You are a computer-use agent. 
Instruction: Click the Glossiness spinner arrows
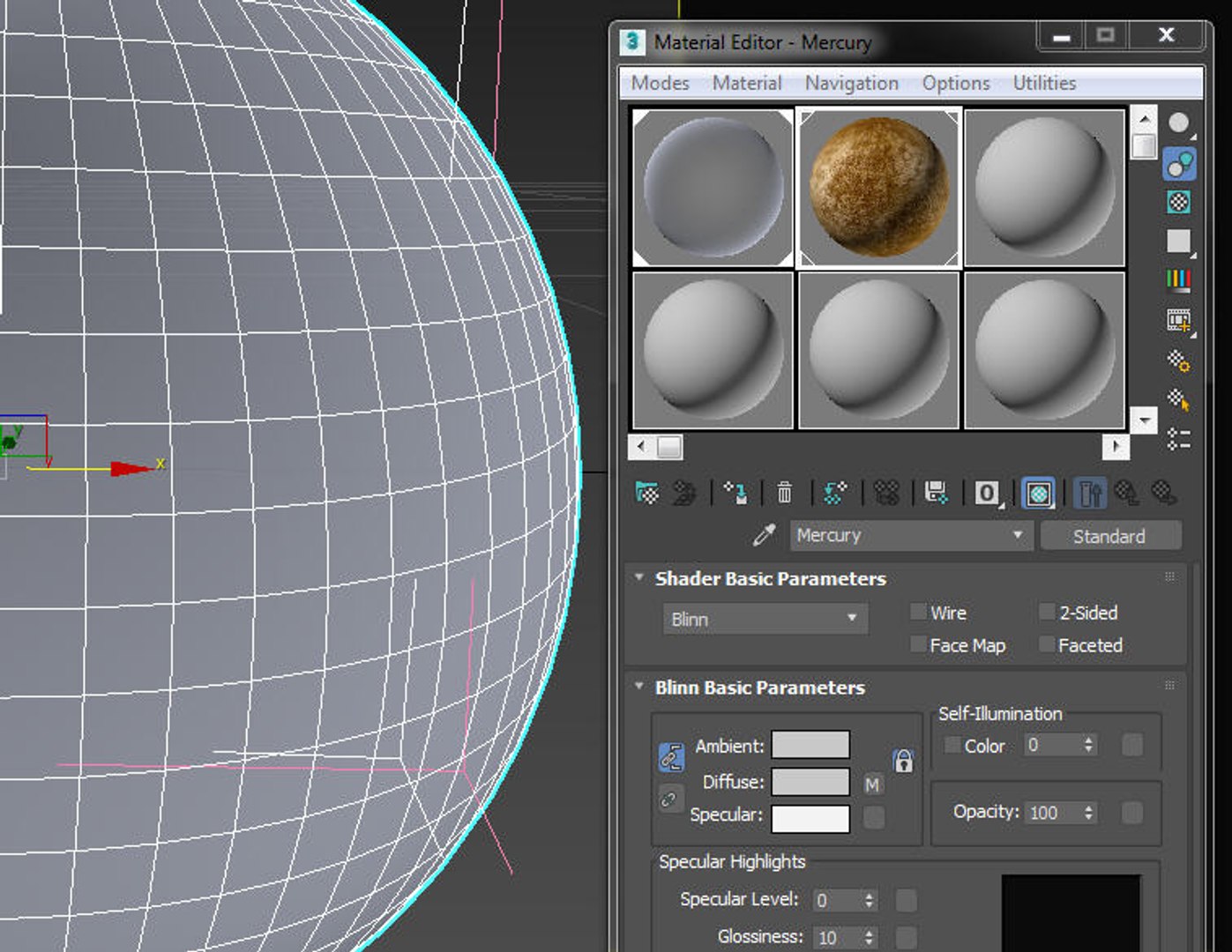(x=870, y=937)
